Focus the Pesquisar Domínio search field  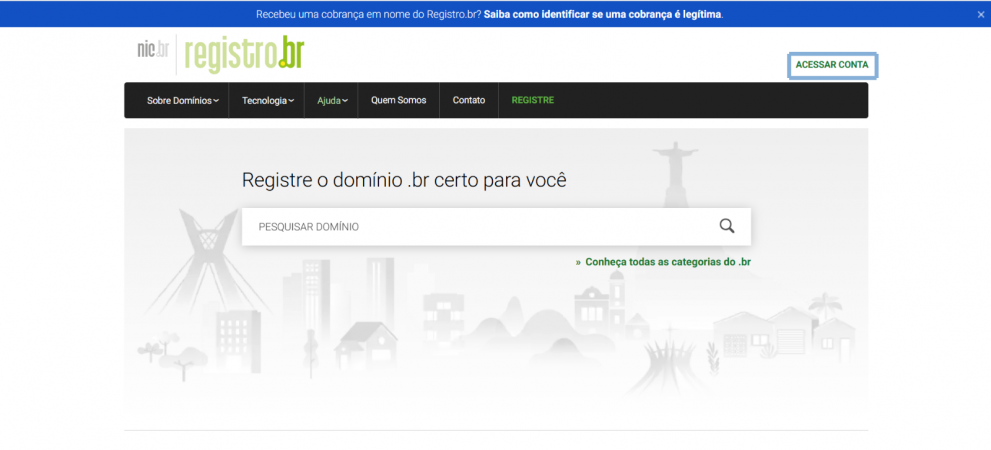tap(496, 226)
